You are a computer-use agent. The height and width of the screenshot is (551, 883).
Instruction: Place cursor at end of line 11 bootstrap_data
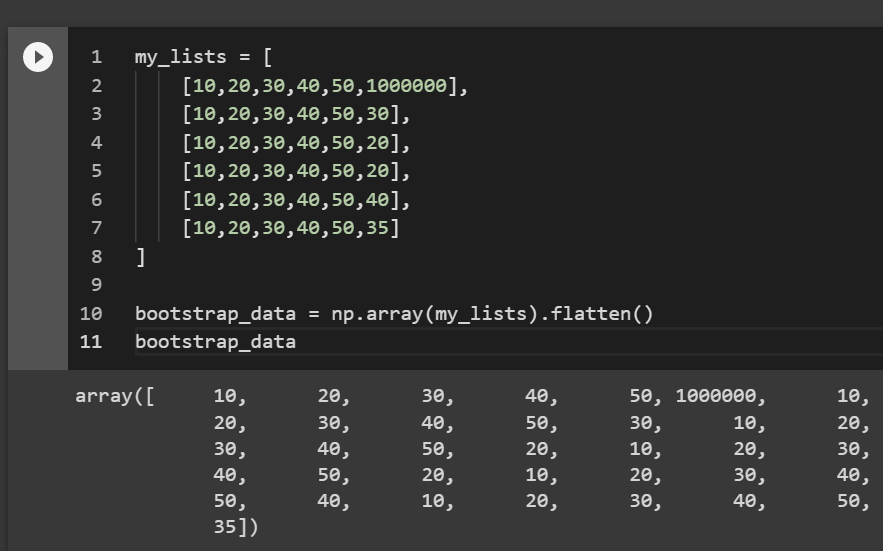(296, 342)
